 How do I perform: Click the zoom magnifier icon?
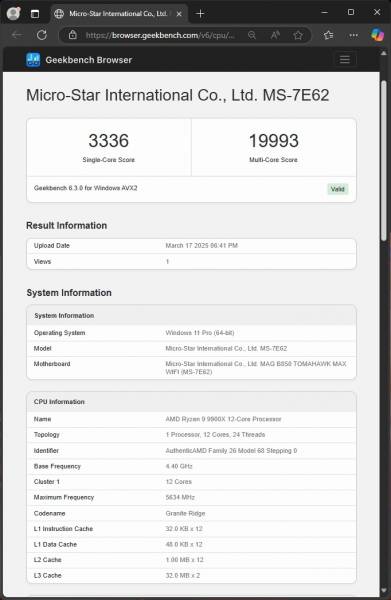252,35
